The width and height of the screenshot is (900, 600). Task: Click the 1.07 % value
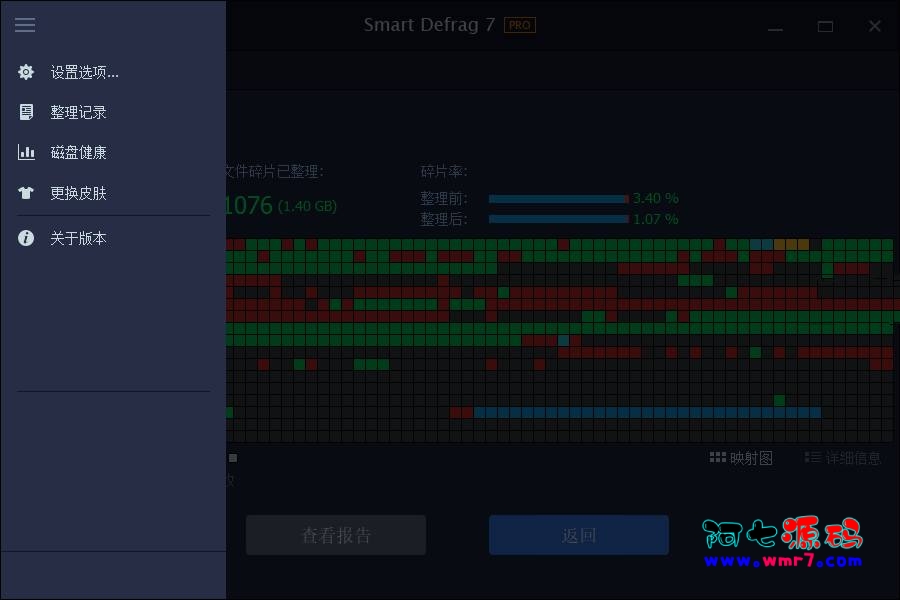pos(655,219)
